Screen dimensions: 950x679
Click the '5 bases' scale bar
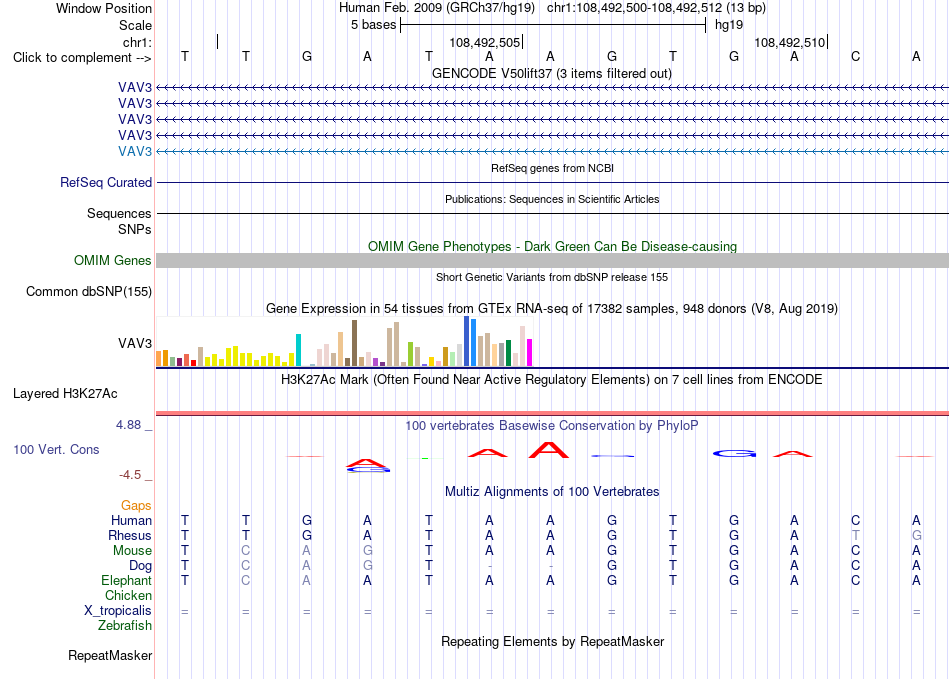[553, 25]
